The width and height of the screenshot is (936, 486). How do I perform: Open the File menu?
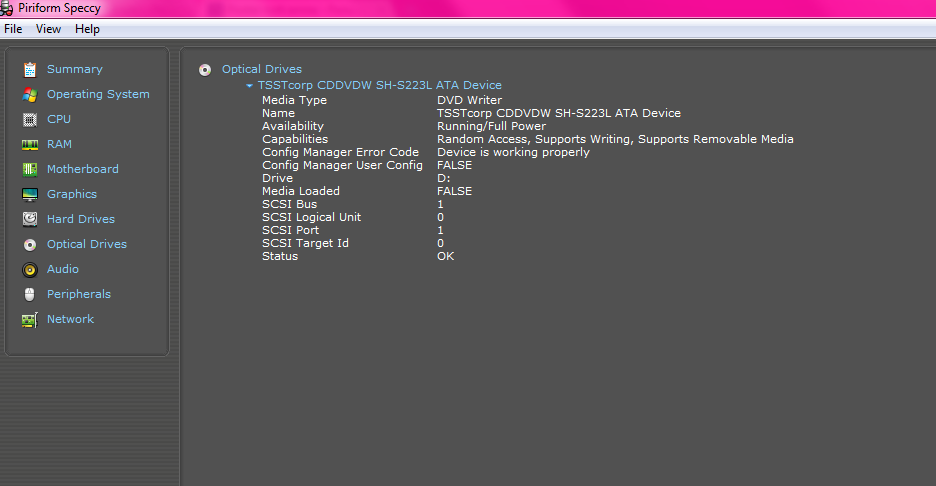pyautogui.click(x=13, y=29)
